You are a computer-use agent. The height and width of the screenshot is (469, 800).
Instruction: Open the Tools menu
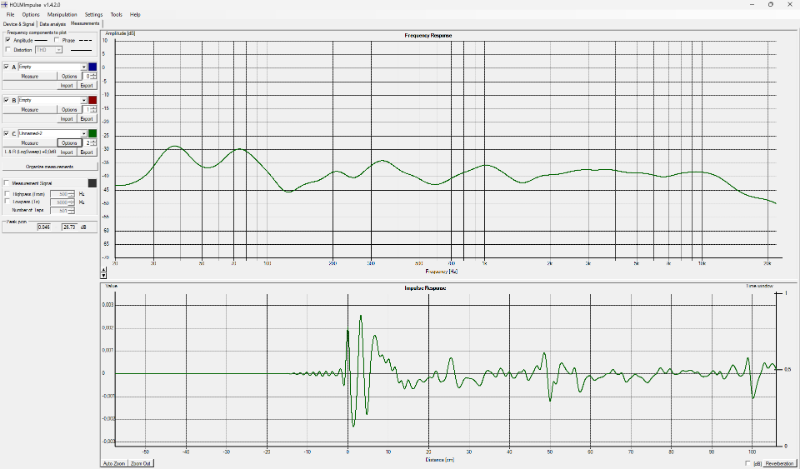coord(116,14)
